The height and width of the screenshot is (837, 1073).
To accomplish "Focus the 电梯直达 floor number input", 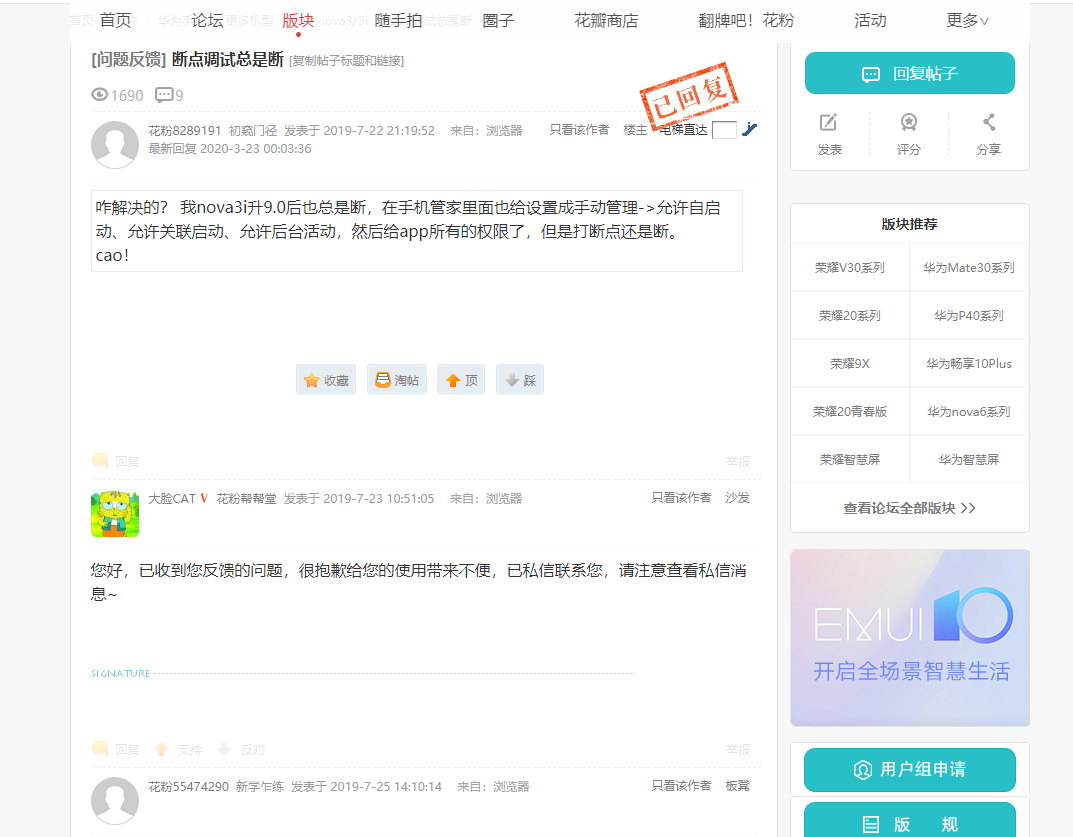I will point(724,130).
